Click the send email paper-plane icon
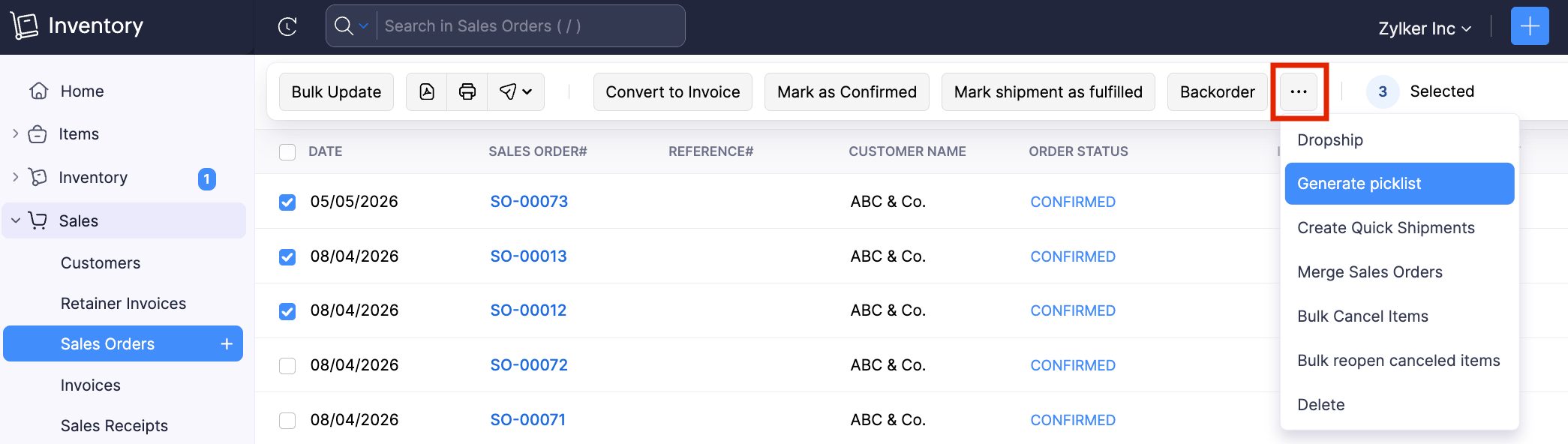 click(x=508, y=91)
